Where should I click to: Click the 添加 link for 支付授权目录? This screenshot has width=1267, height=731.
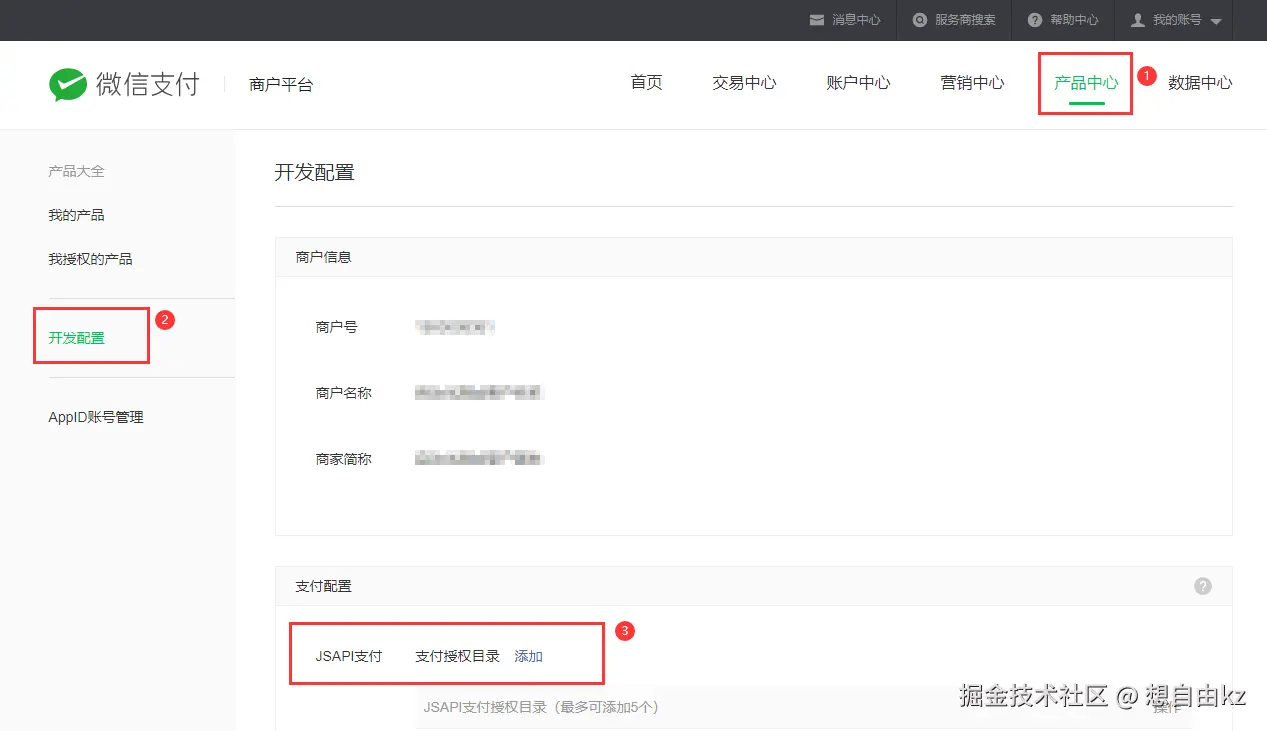pos(528,656)
